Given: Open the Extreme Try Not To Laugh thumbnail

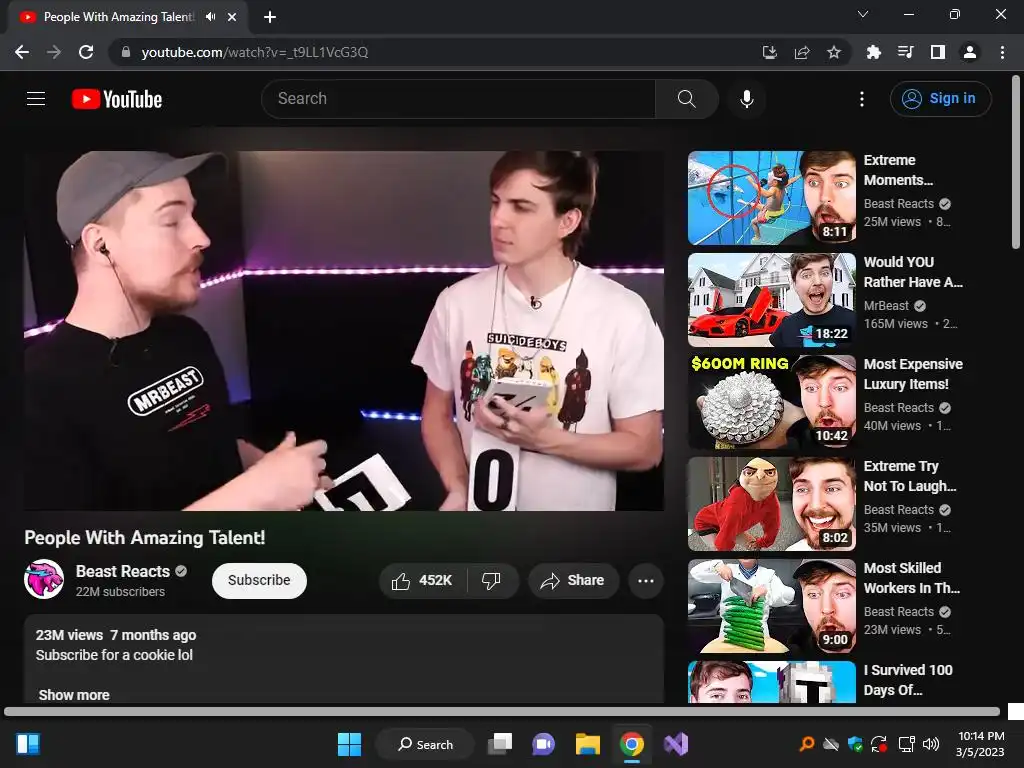Looking at the screenshot, I should point(772,504).
